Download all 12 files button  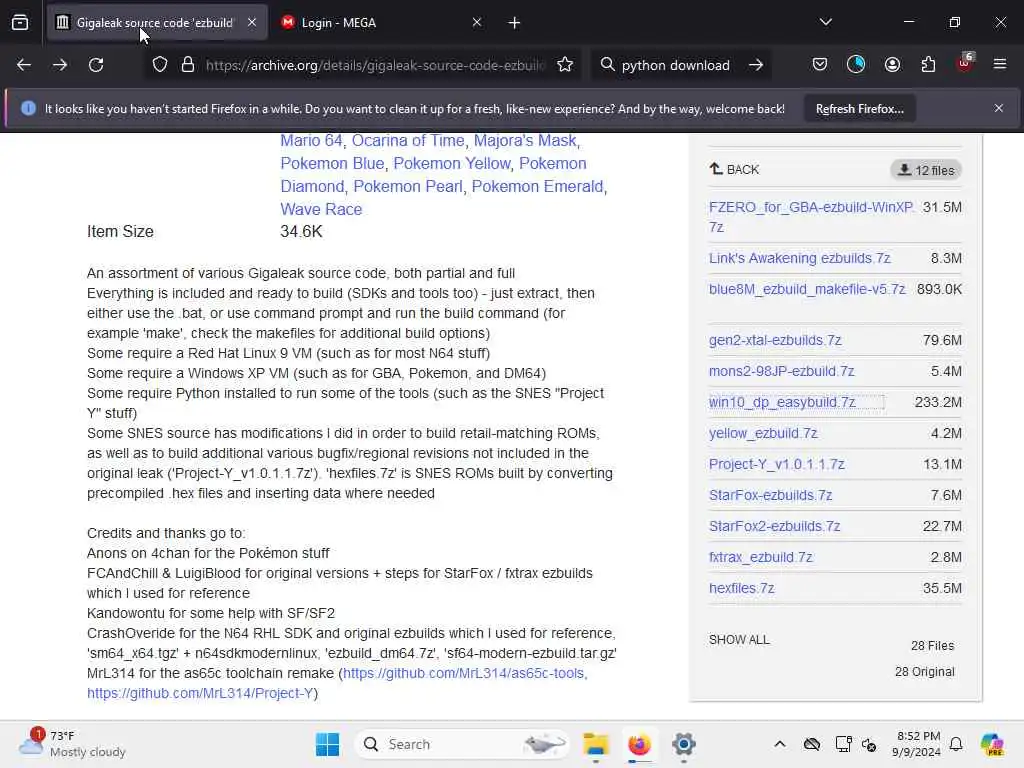click(x=926, y=170)
